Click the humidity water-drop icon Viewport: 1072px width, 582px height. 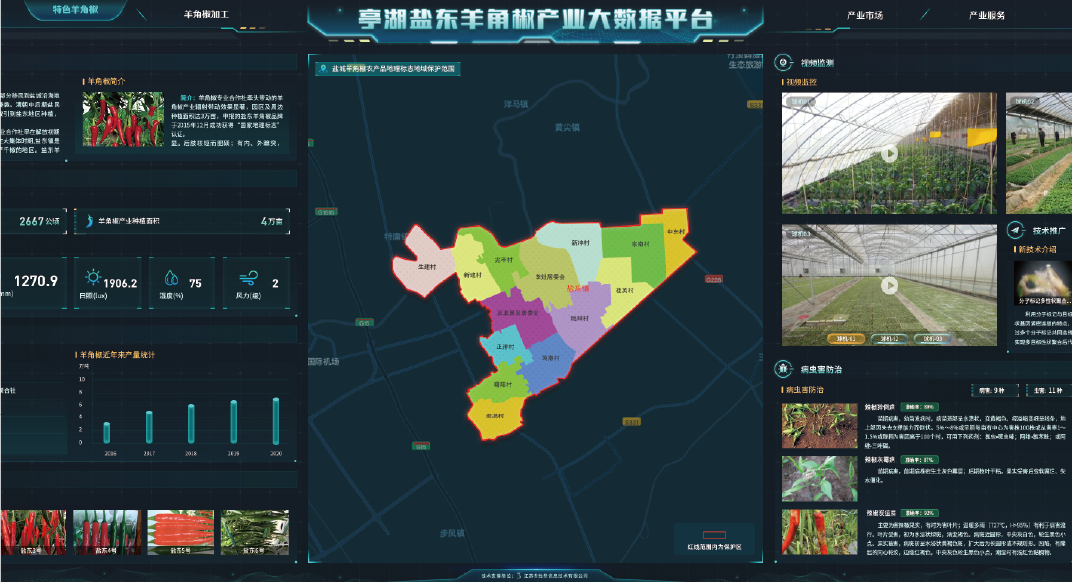[x=172, y=279]
